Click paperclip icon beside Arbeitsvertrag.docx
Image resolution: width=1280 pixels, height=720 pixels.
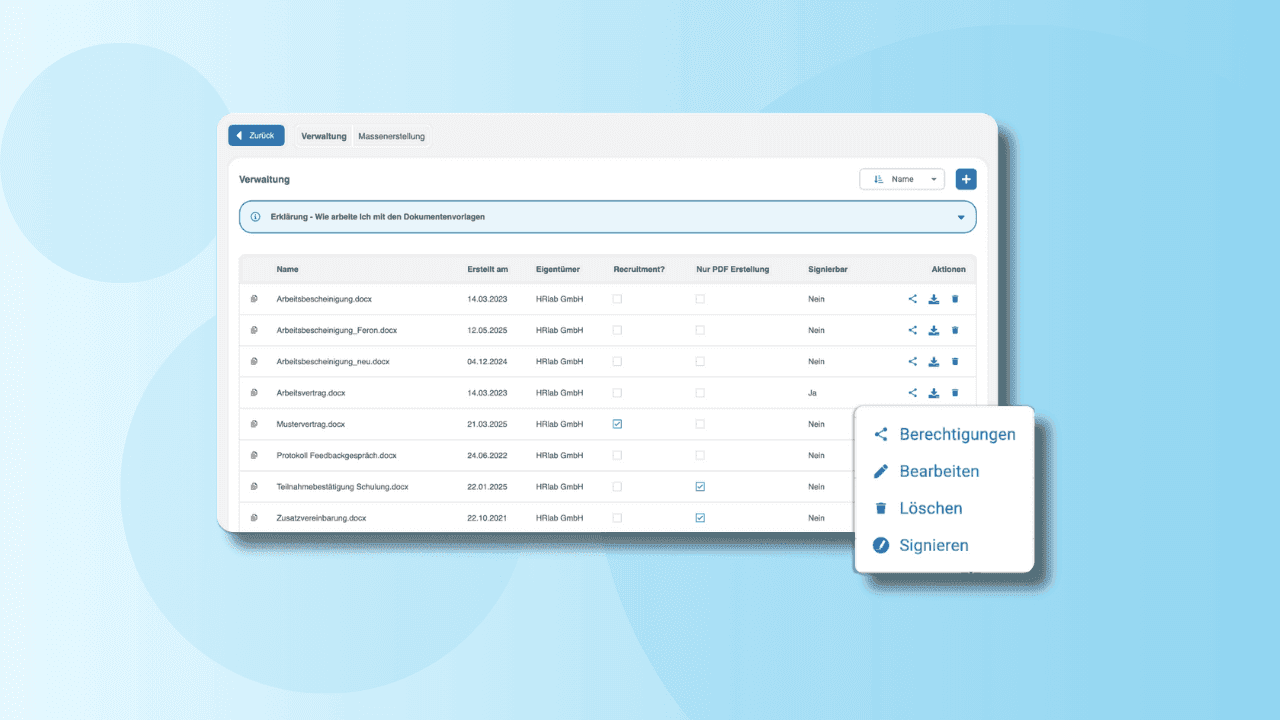[254, 393]
